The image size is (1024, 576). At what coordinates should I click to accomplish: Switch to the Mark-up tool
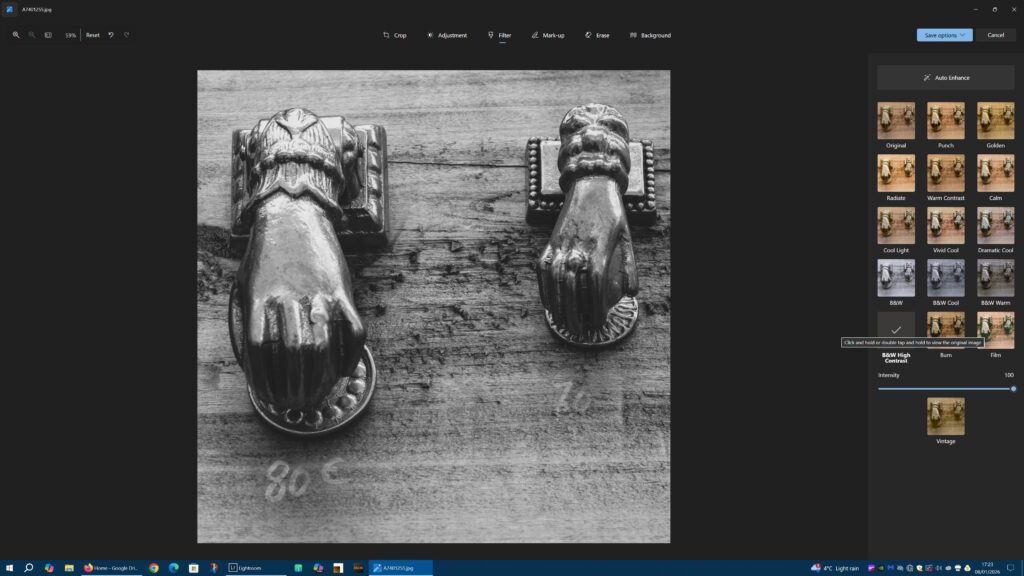(547, 35)
